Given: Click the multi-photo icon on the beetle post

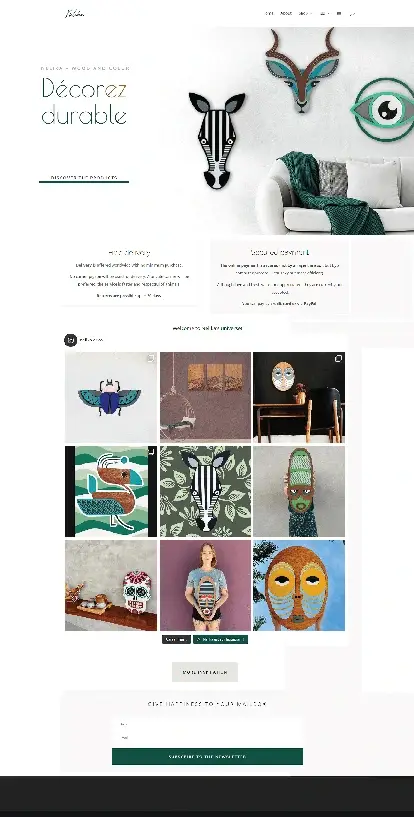Looking at the screenshot, I should coord(150,358).
